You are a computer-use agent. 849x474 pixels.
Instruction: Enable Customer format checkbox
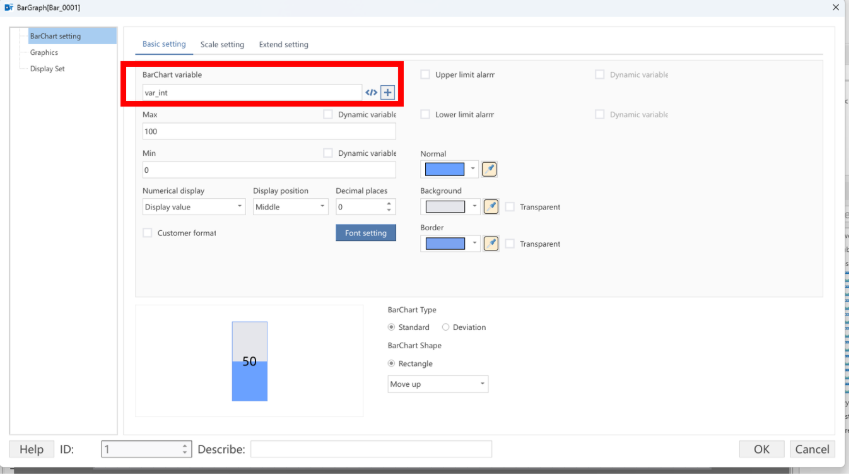(x=147, y=233)
